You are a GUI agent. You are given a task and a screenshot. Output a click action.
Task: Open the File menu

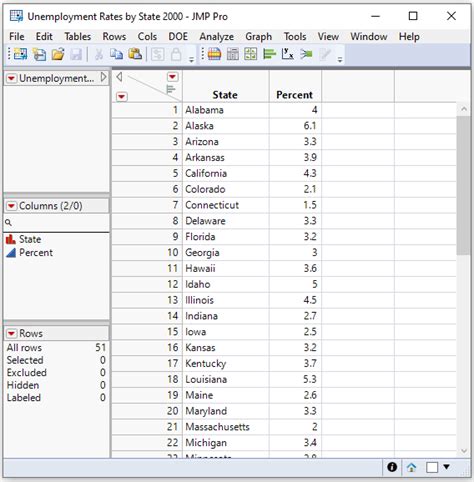(17, 36)
